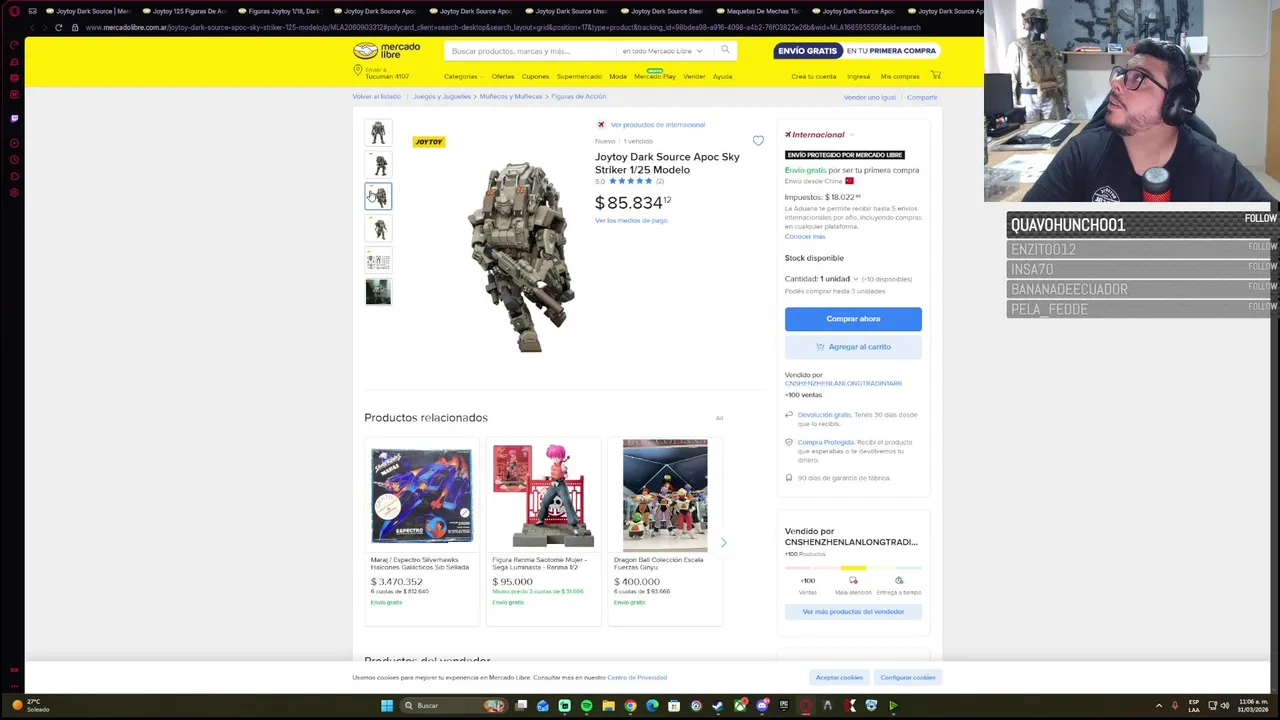Open 'Mis compras' link
Image resolution: width=1280 pixels, height=720 pixels.
pyautogui.click(x=899, y=76)
